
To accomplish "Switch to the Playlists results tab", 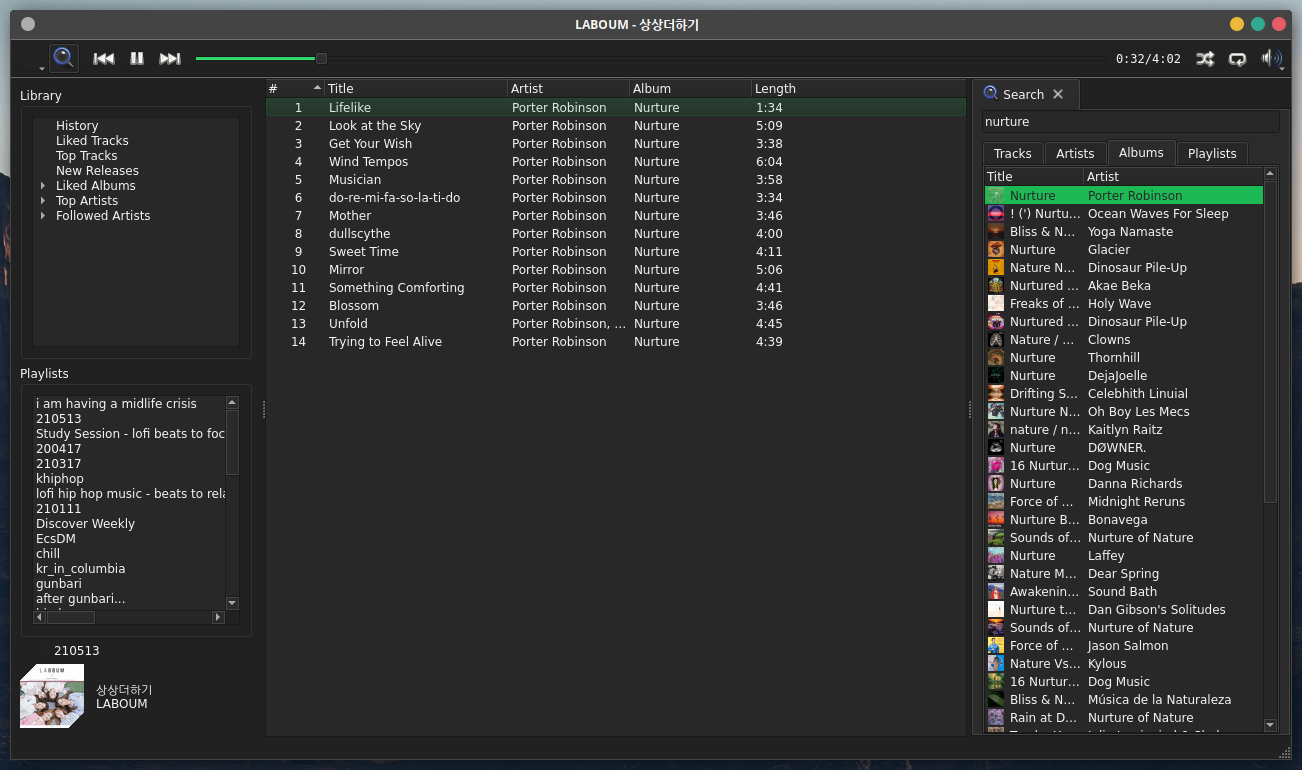I will pyautogui.click(x=1212, y=153).
